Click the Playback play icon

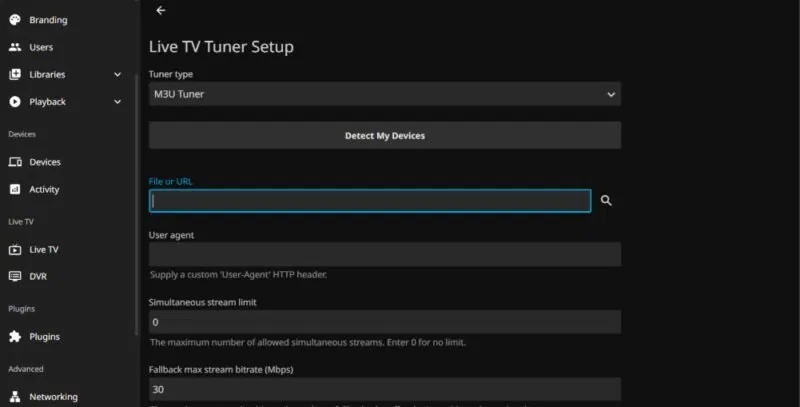click(x=15, y=101)
